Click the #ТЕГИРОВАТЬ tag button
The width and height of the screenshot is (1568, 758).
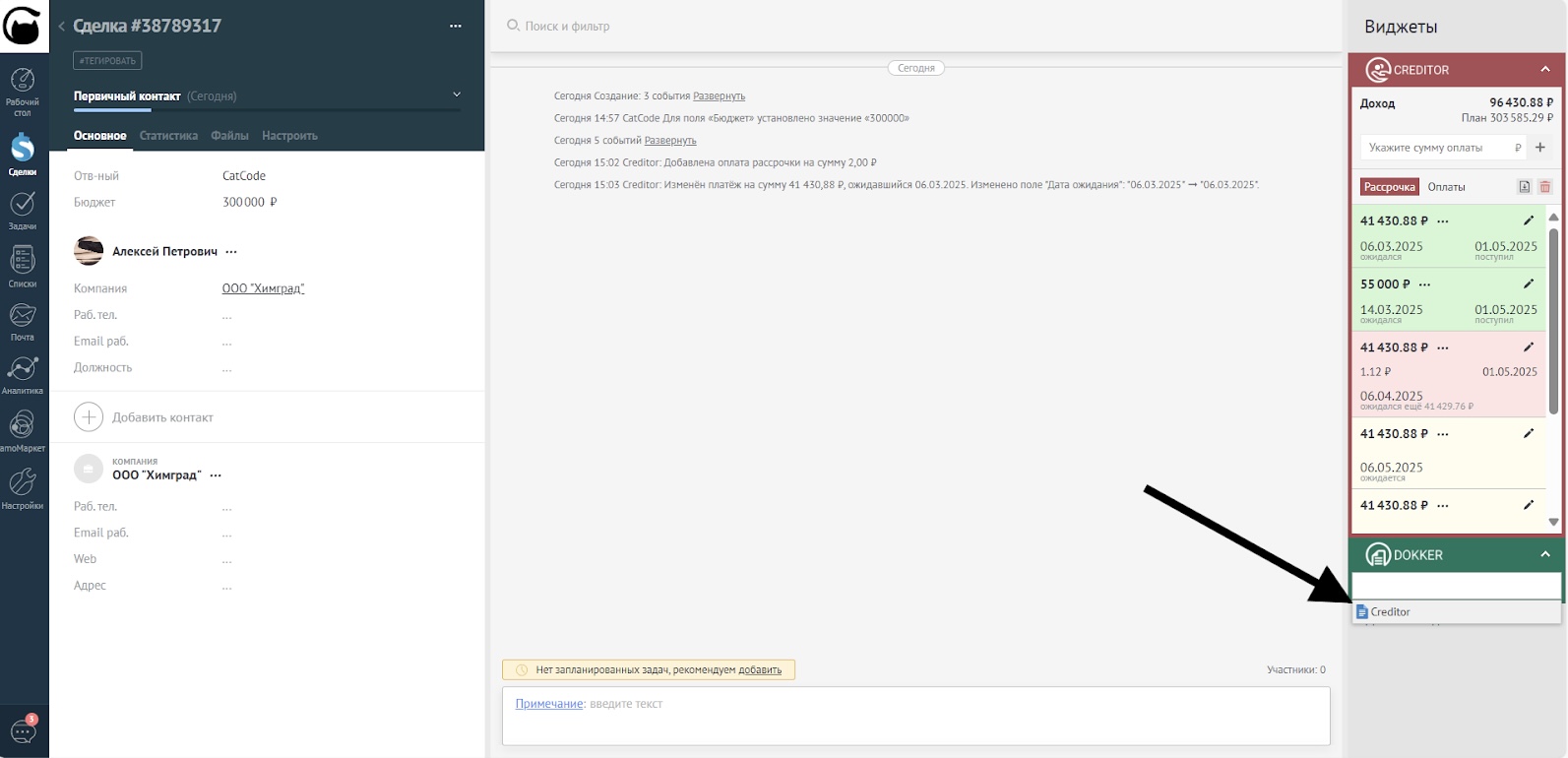point(107,61)
